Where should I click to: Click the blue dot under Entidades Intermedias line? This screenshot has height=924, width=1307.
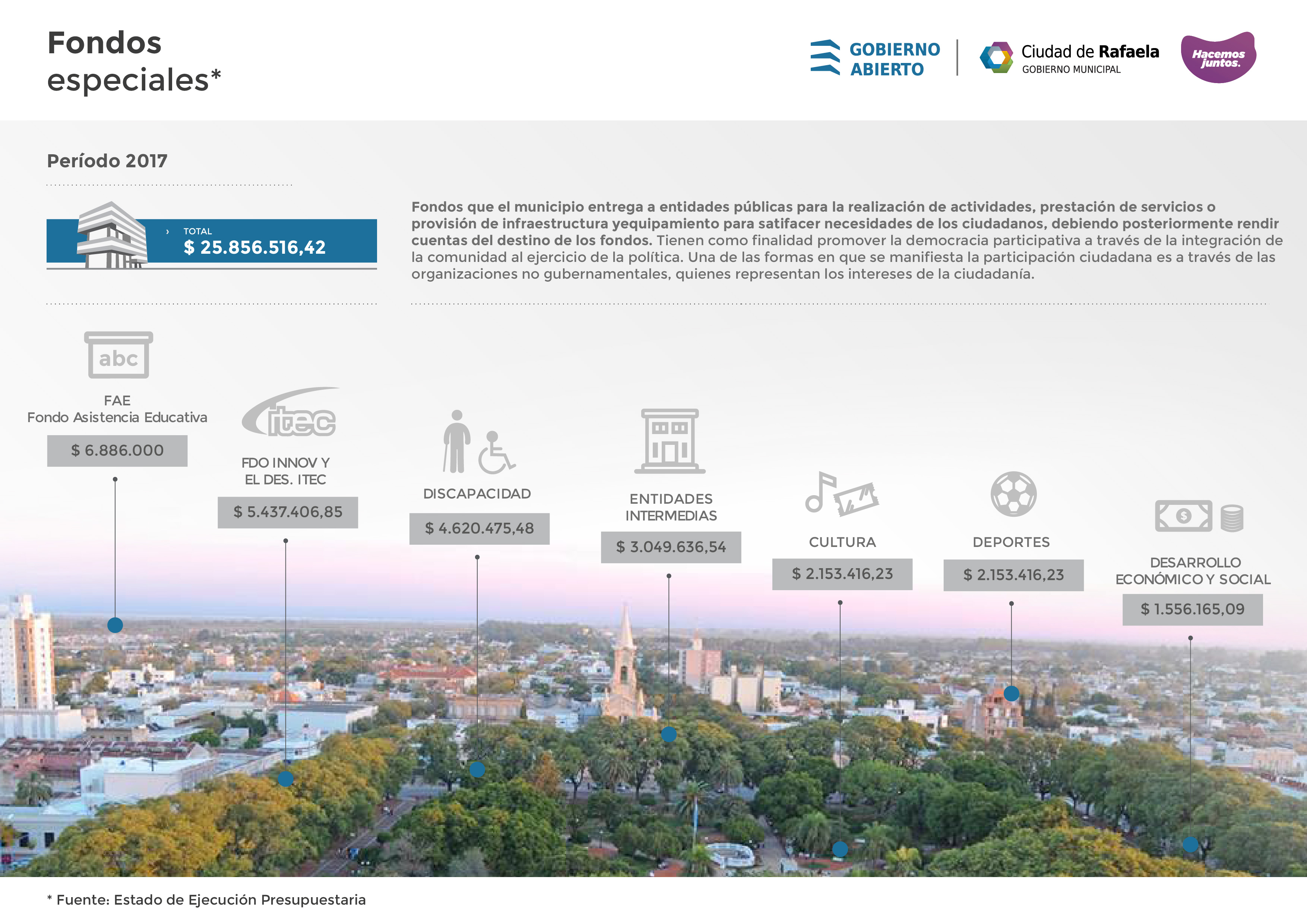[x=669, y=734]
